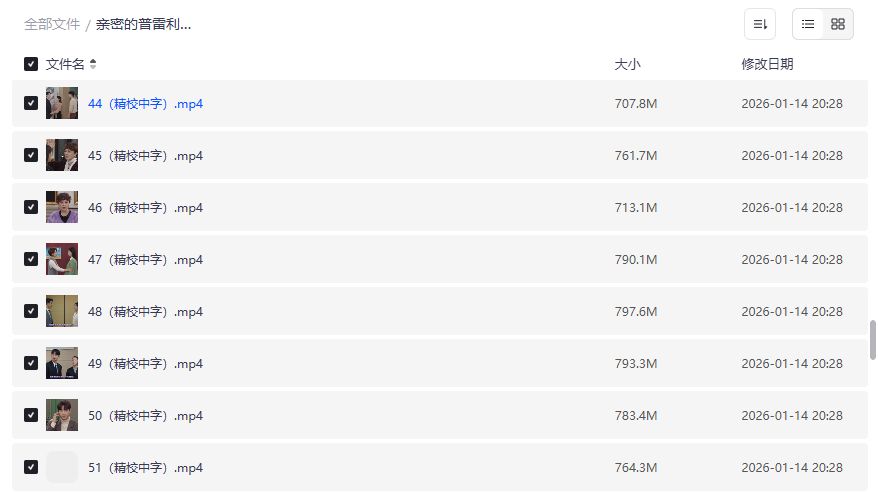The width and height of the screenshot is (878, 495).
Task: Switch to list view
Action: (x=808, y=24)
